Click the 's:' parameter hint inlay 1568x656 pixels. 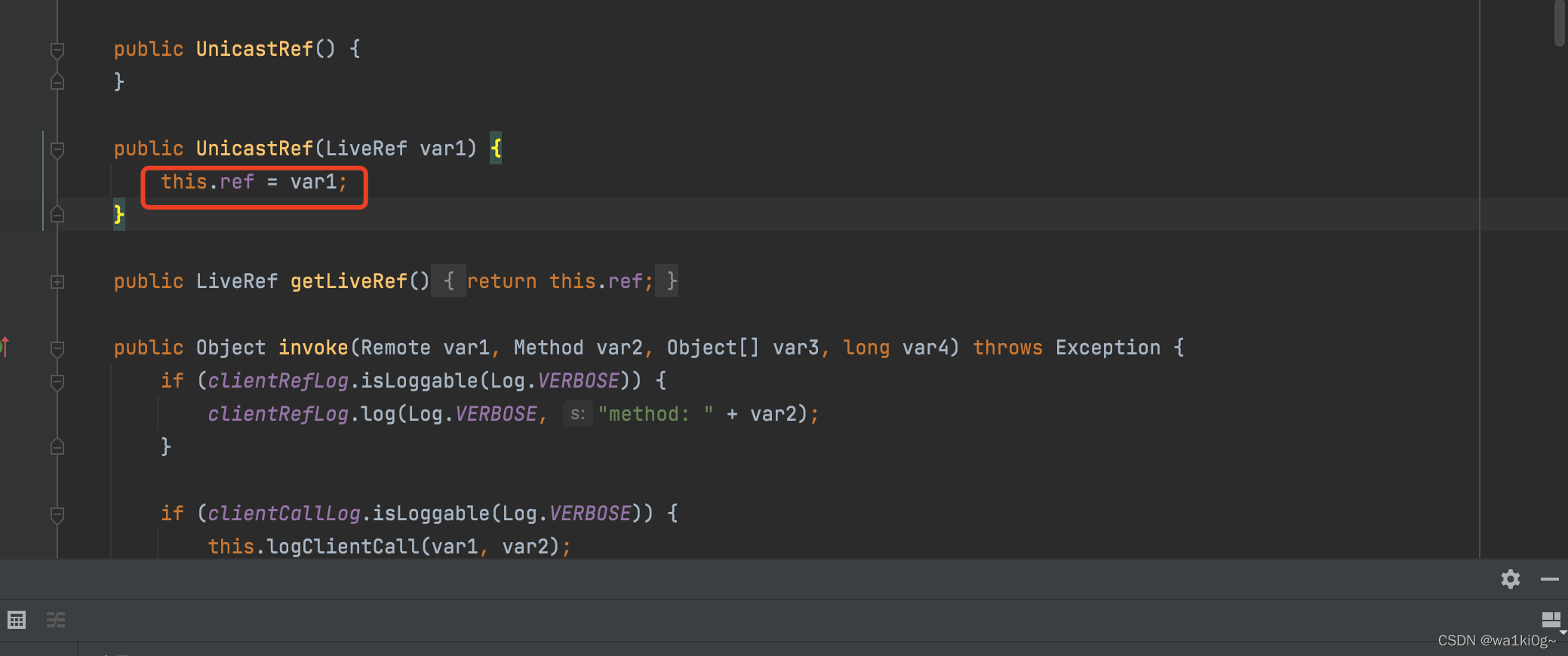pyautogui.click(x=577, y=414)
